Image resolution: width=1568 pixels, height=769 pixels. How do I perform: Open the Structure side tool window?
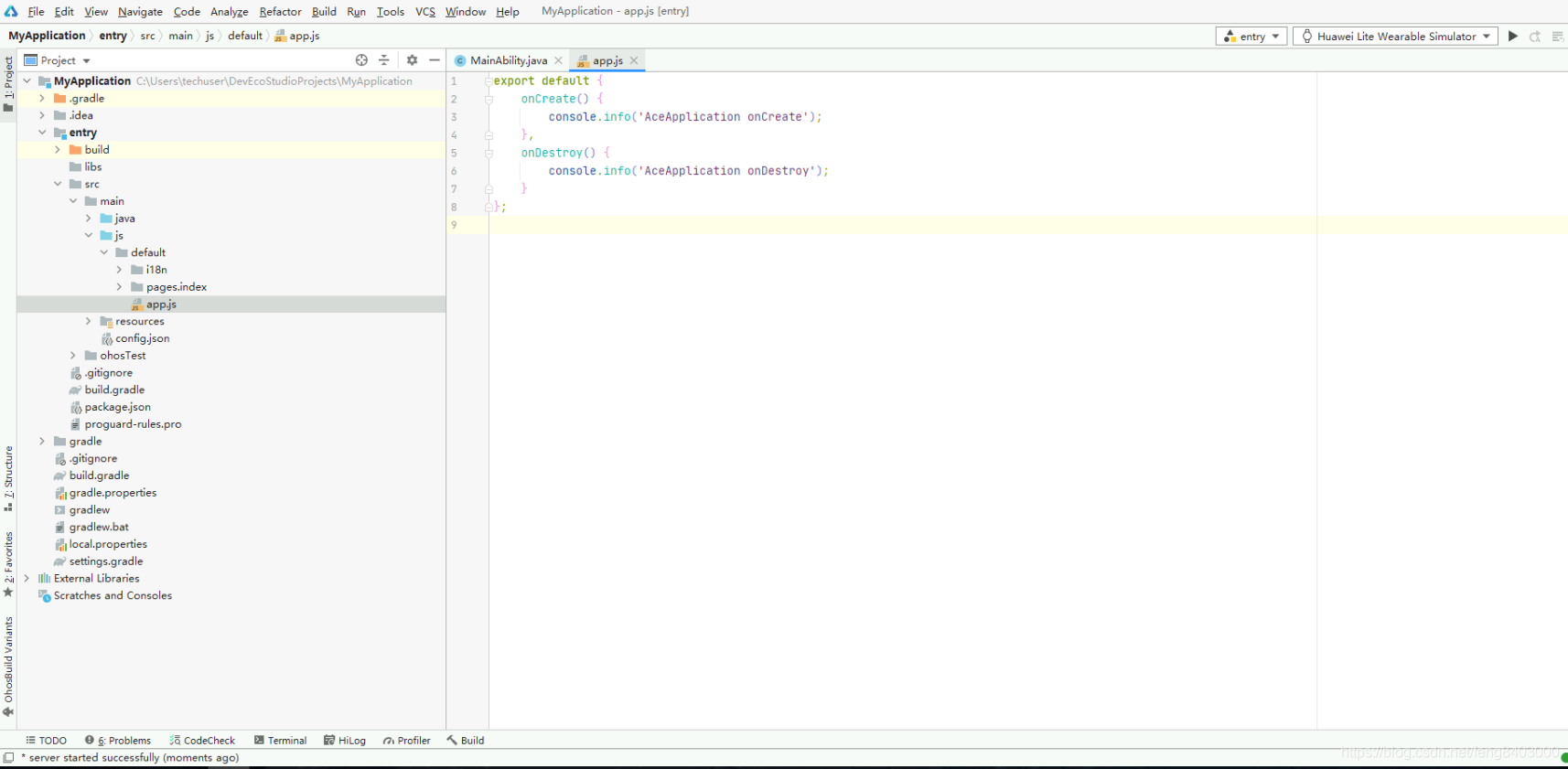tap(8, 478)
